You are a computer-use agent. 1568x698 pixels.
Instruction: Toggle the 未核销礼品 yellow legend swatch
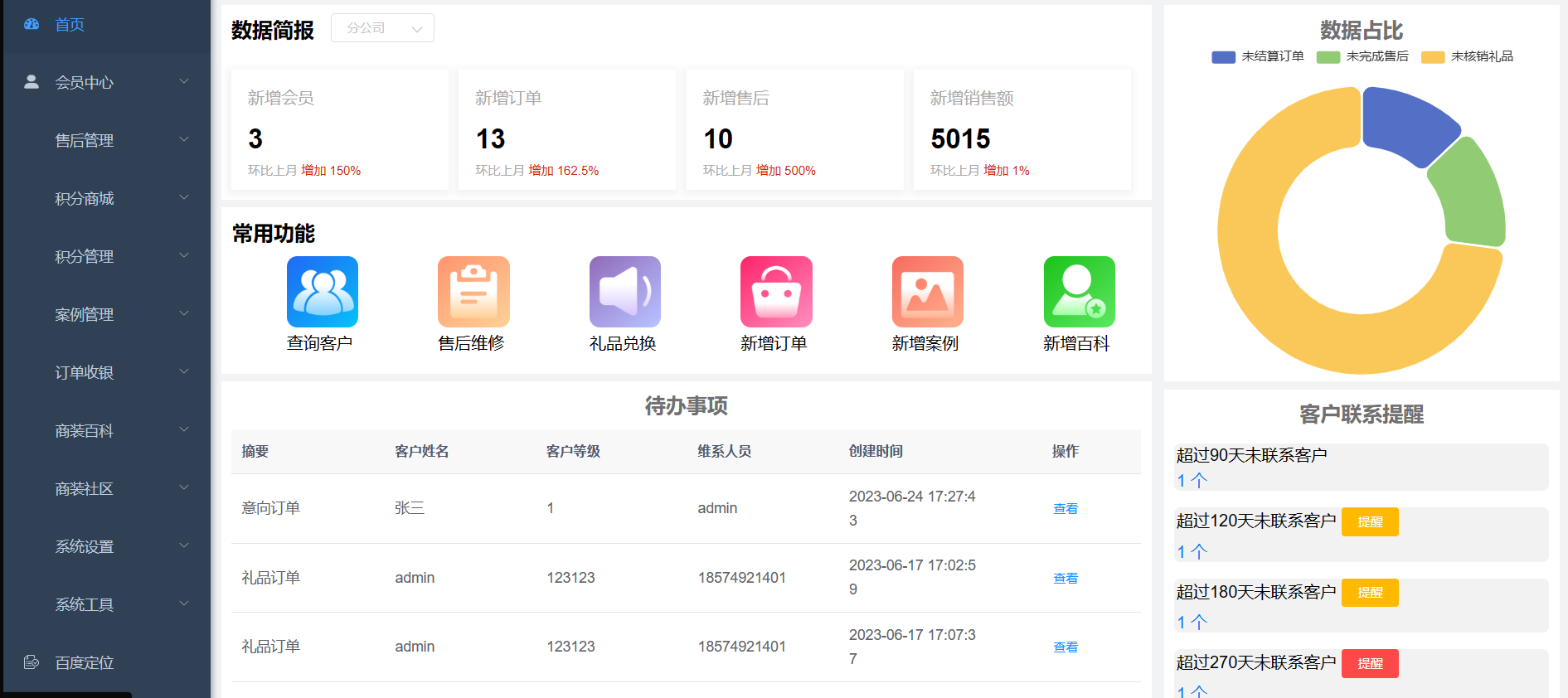tap(1433, 57)
